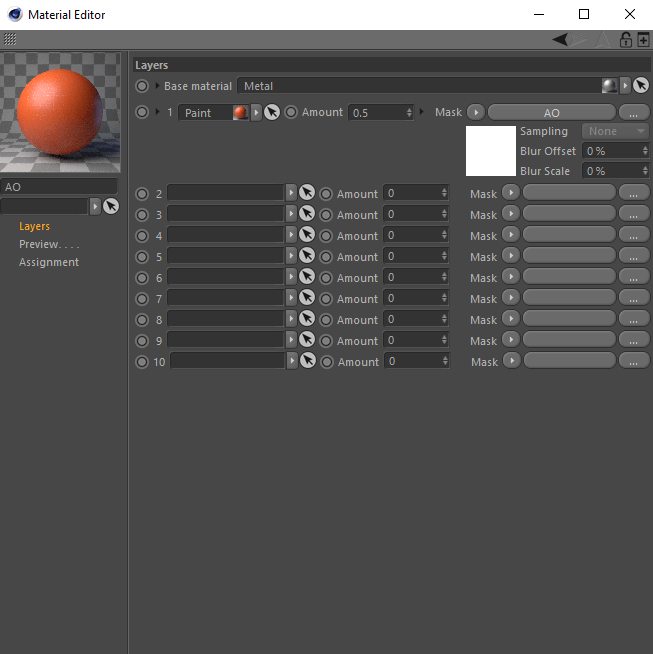Click the pick cursor icon below AO name
This screenshot has height=654, width=653.
click(x=111, y=206)
